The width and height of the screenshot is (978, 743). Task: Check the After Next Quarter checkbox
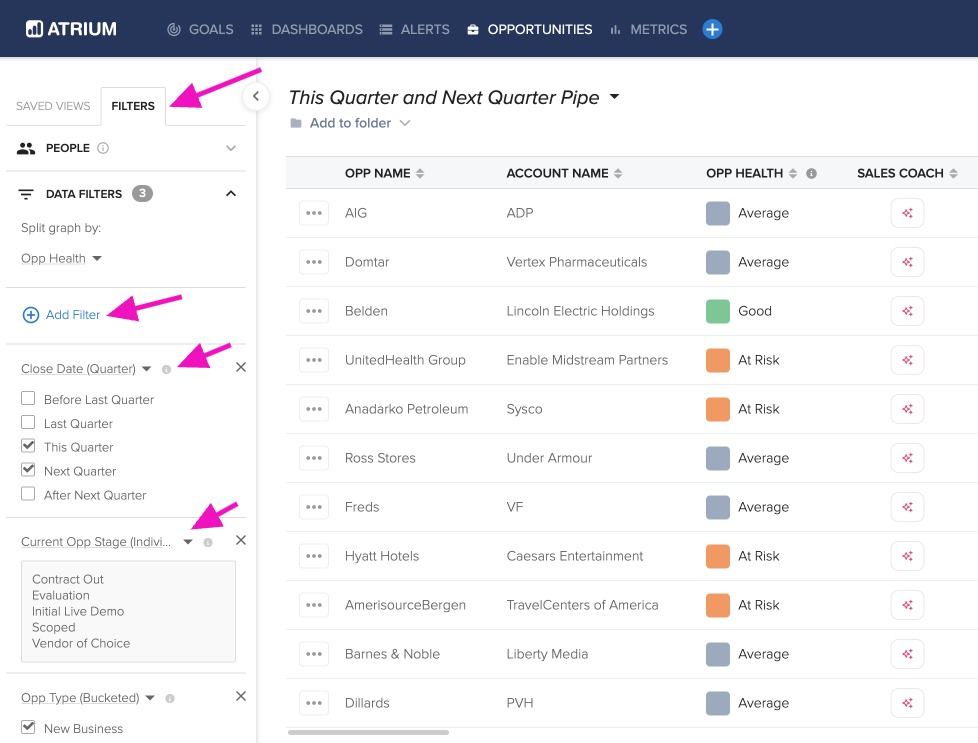[28, 494]
